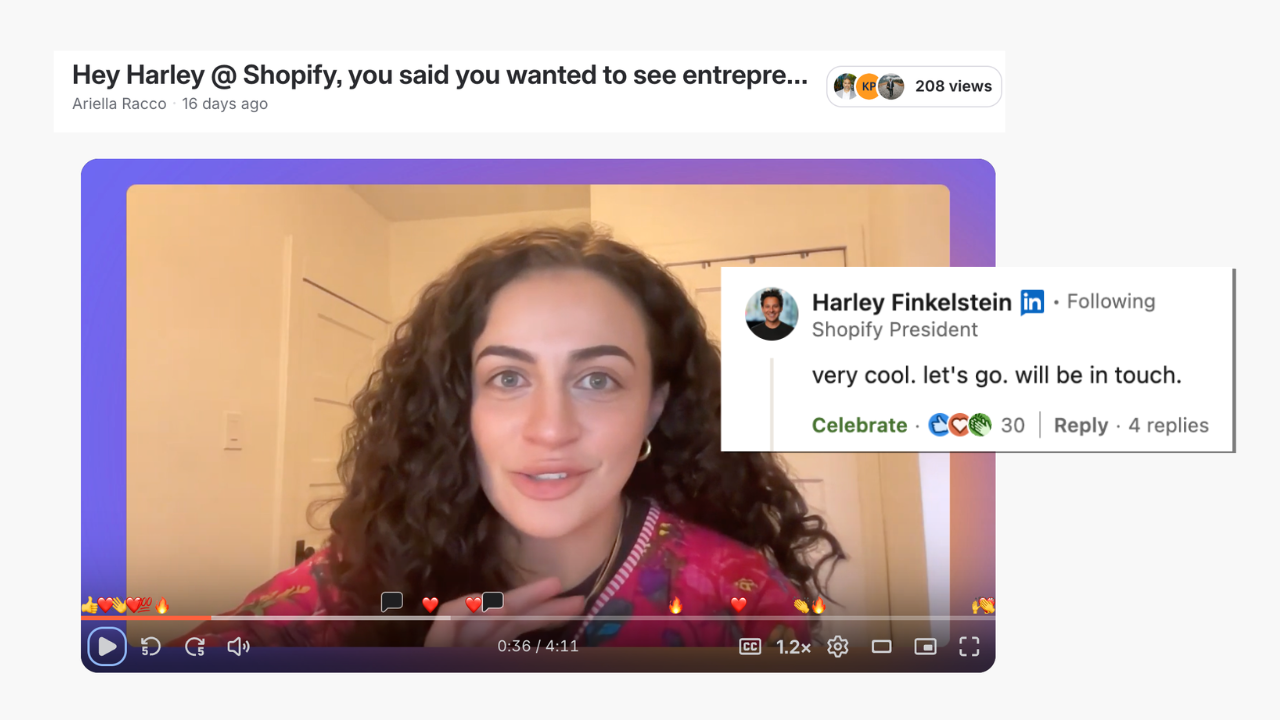Expand the 4 replies thread
Viewport: 1280px width, 720px height.
[x=1169, y=425]
